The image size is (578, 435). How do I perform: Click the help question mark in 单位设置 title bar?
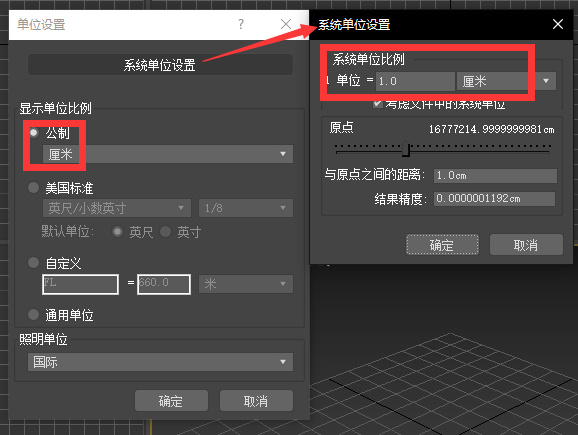click(x=241, y=24)
